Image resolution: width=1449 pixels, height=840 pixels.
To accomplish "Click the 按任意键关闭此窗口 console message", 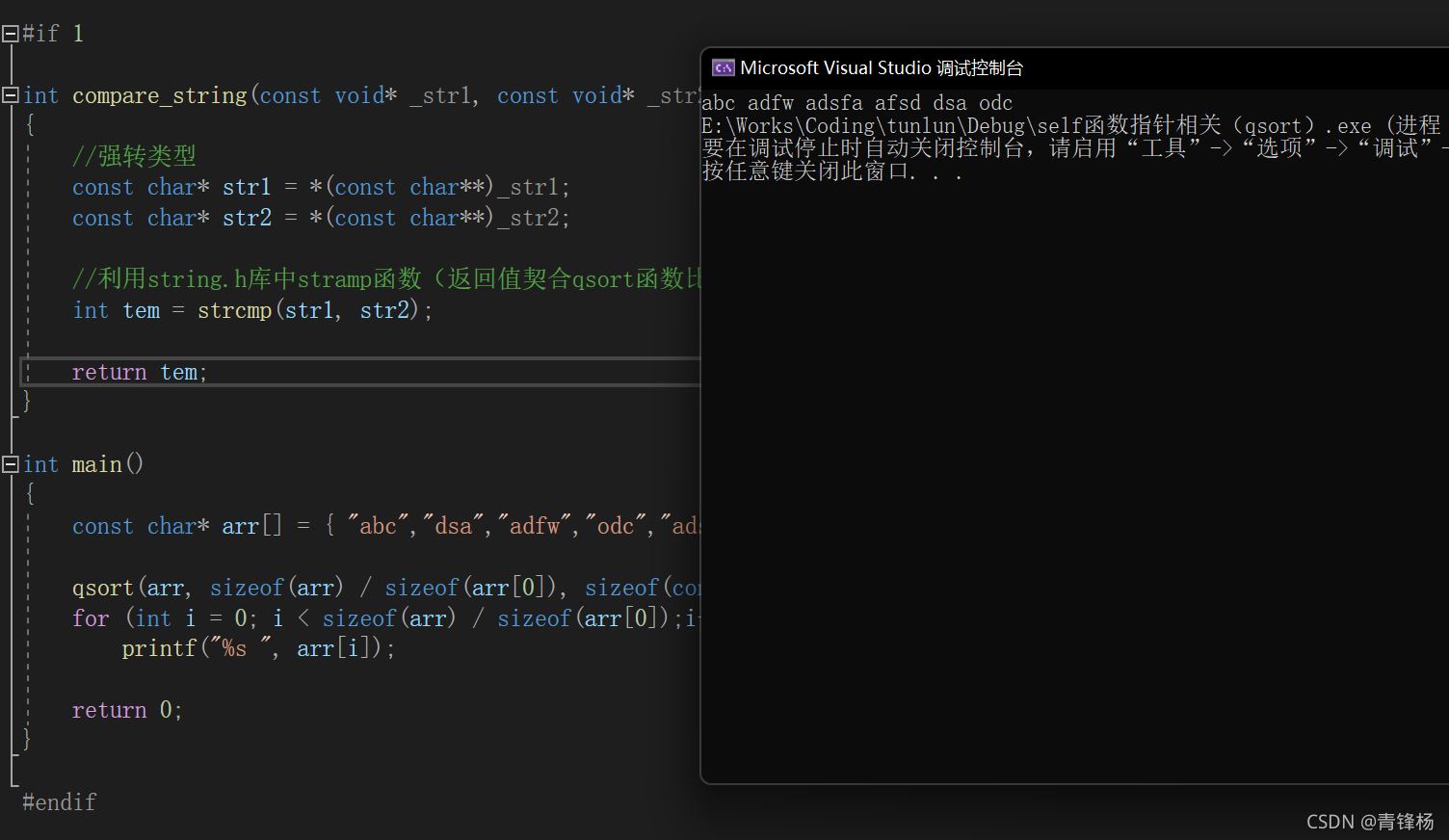I will (831, 172).
